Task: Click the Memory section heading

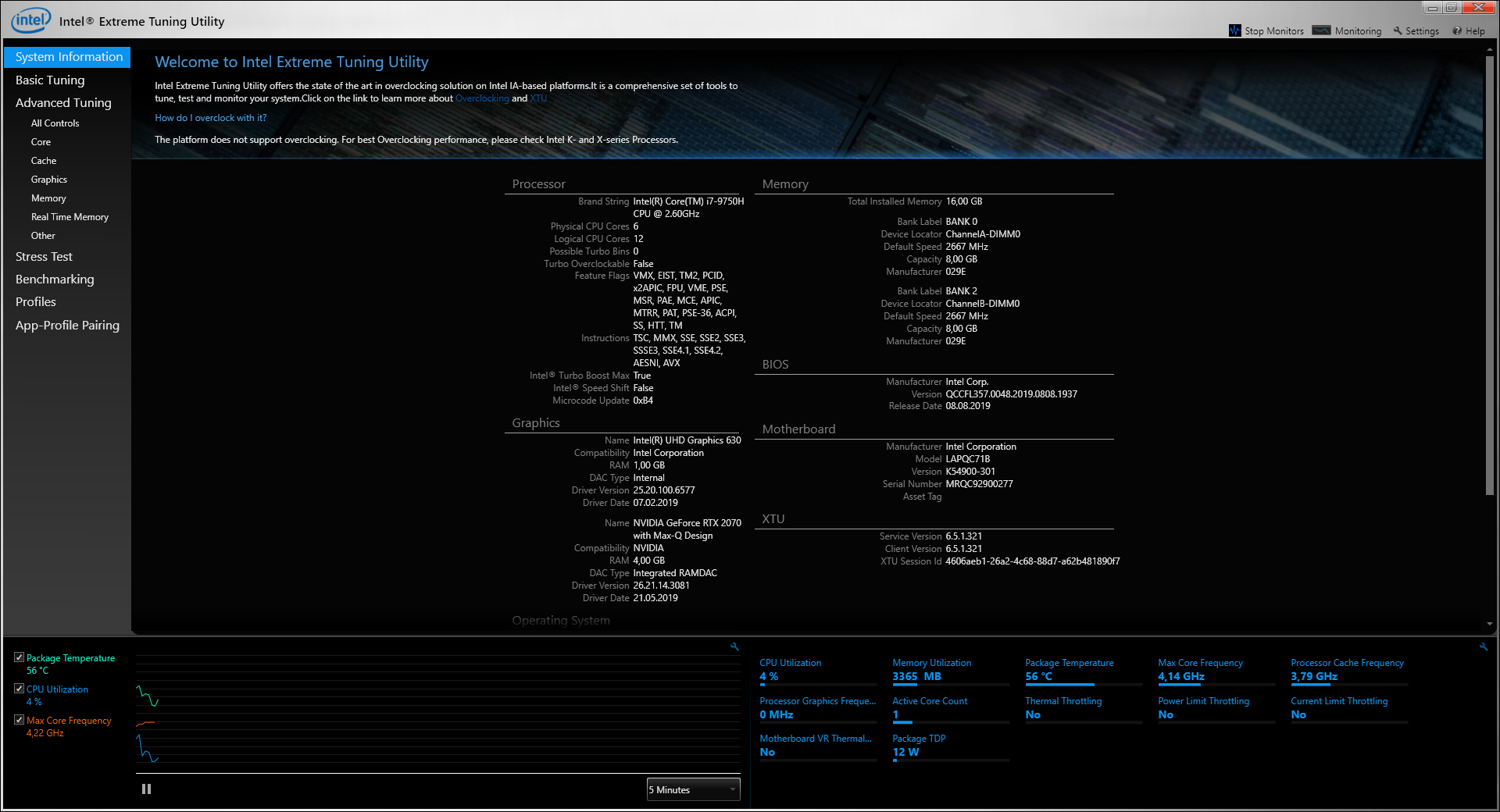Action: (785, 184)
